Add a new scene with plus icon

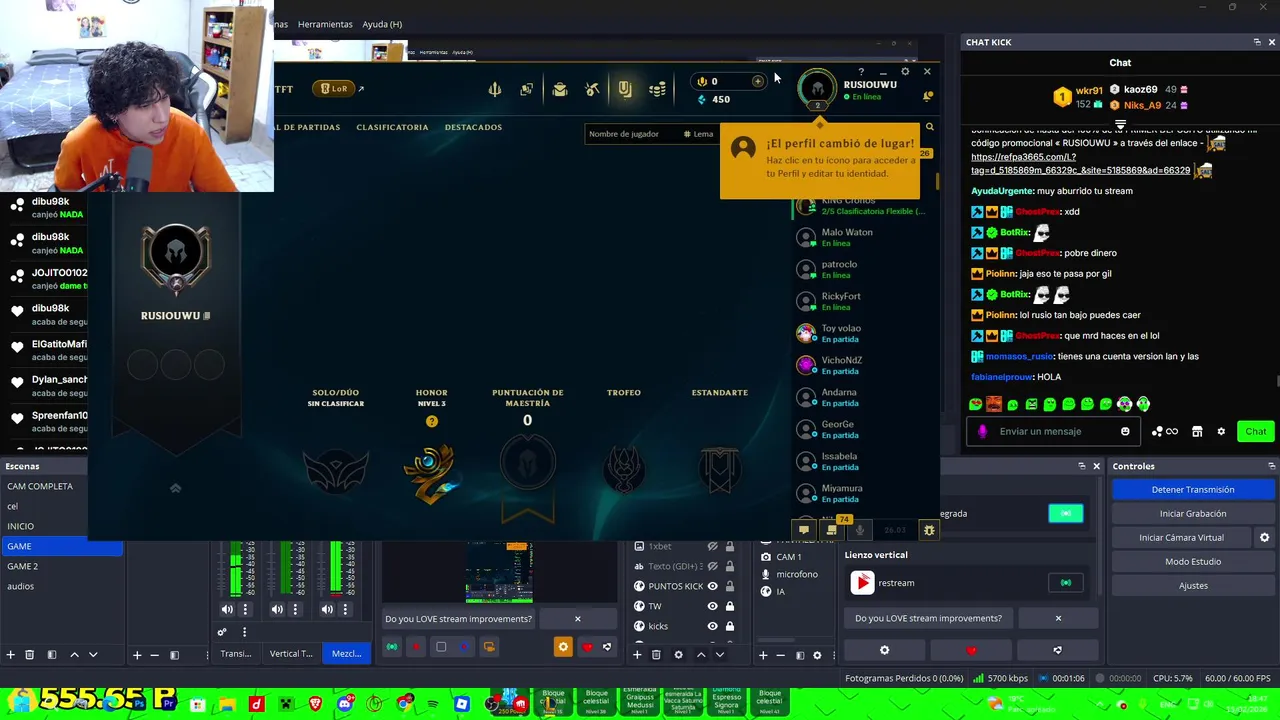pyautogui.click(x=10, y=654)
